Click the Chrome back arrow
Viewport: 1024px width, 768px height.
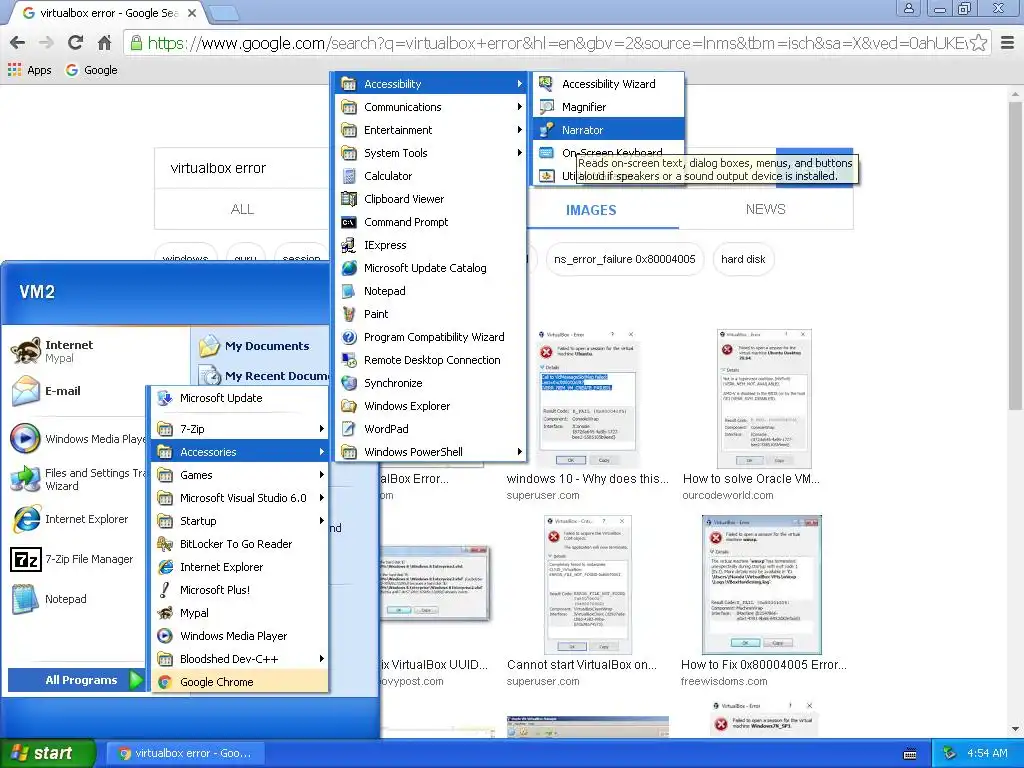pyautogui.click(x=18, y=43)
